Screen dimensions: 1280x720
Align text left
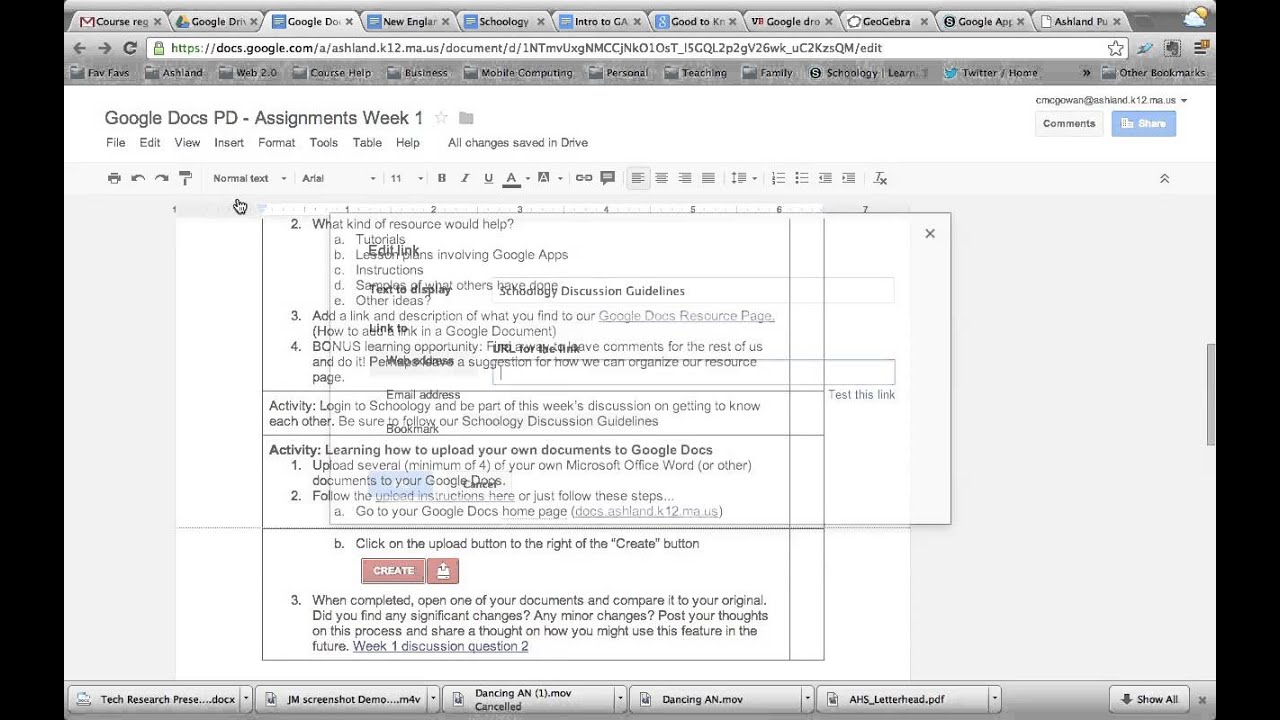(x=637, y=178)
